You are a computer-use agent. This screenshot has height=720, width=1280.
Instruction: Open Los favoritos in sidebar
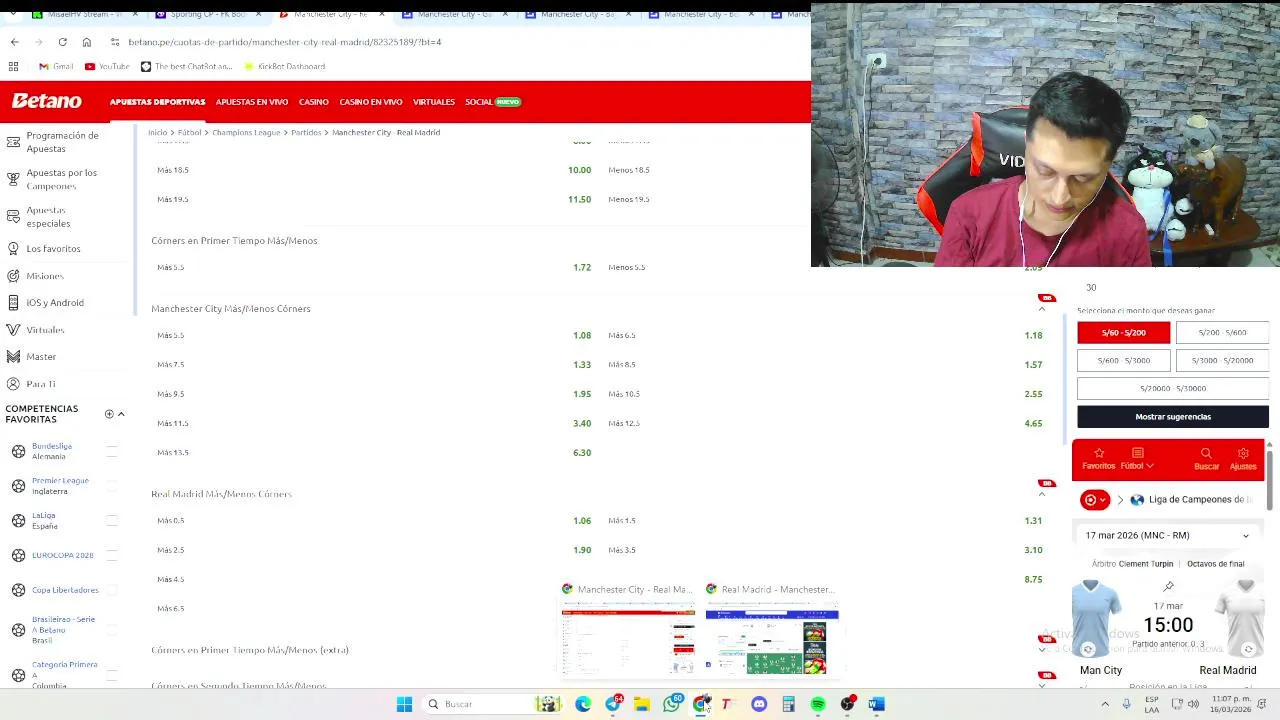click(45, 249)
